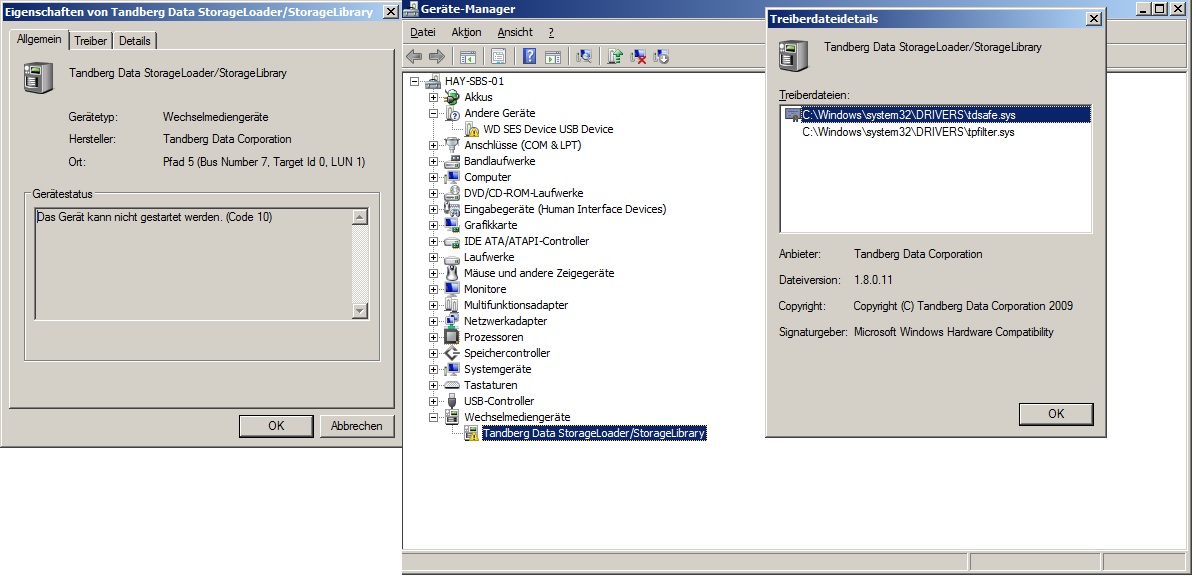The height and width of the screenshot is (582, 1196).
Task: Expand the Computer node
Action: tap(433, 177)
